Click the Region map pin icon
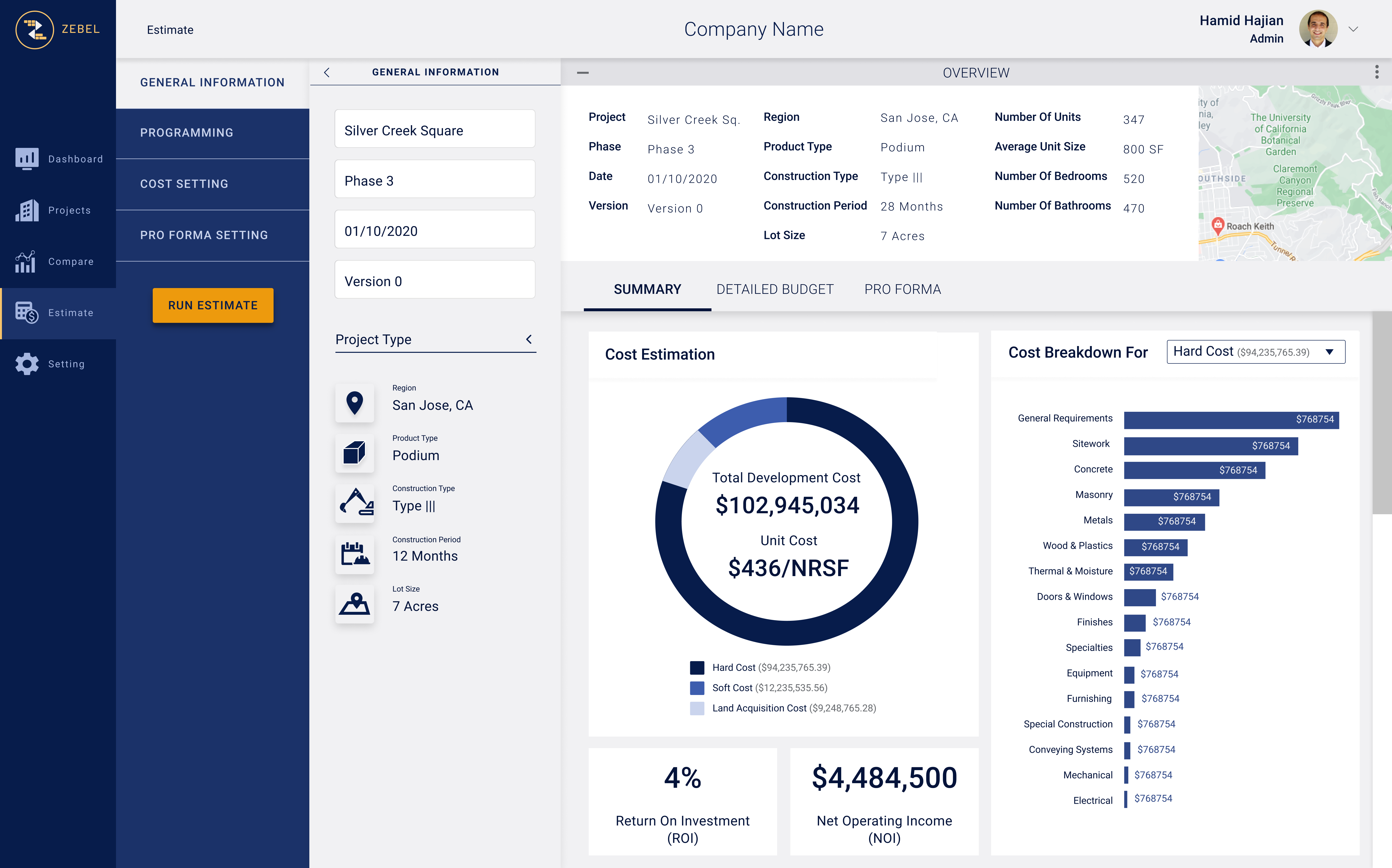Viewport: 1392px width, 868px height. (355, 403)
